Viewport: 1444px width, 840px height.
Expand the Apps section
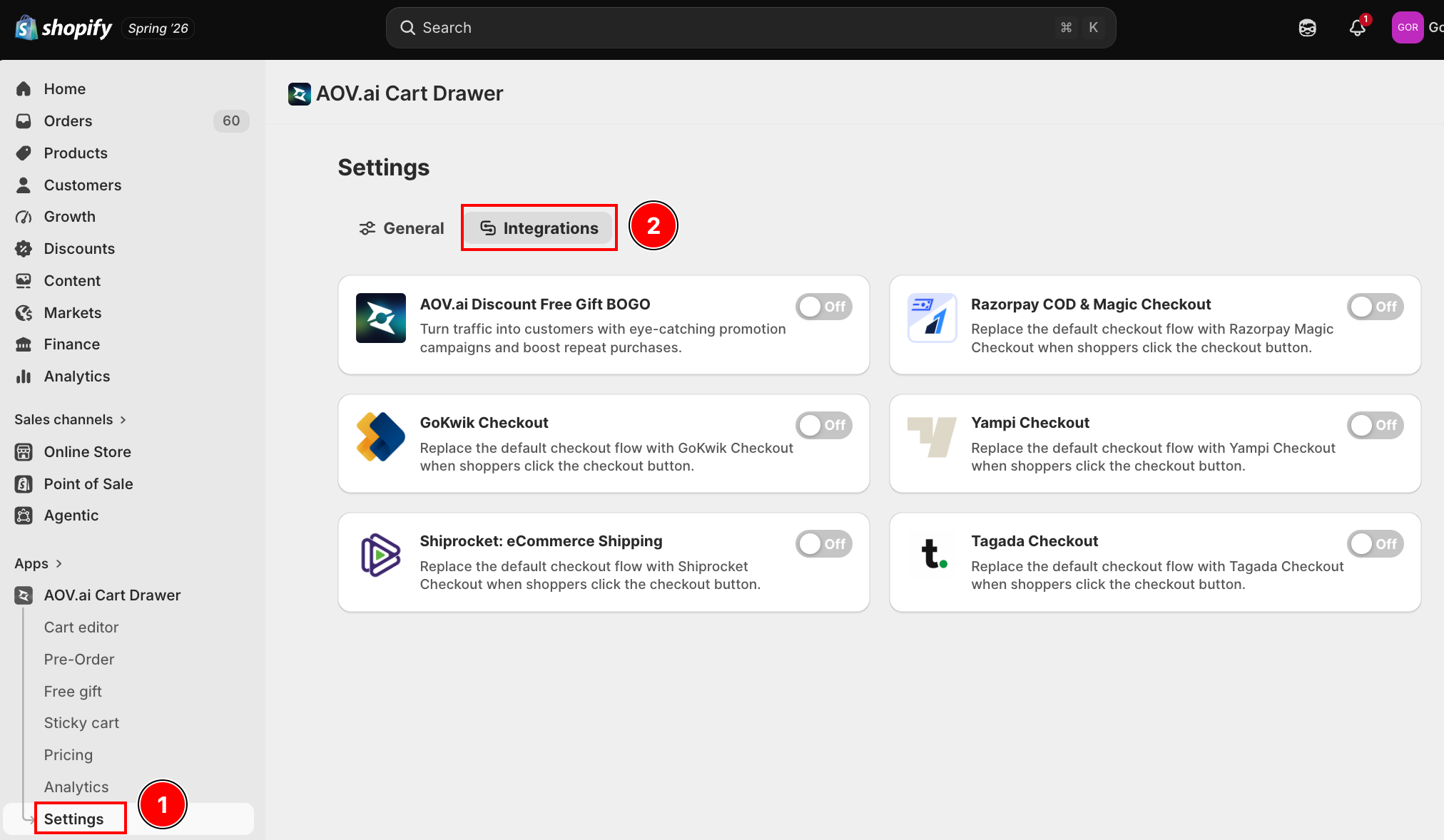click(x=39, y=564)
